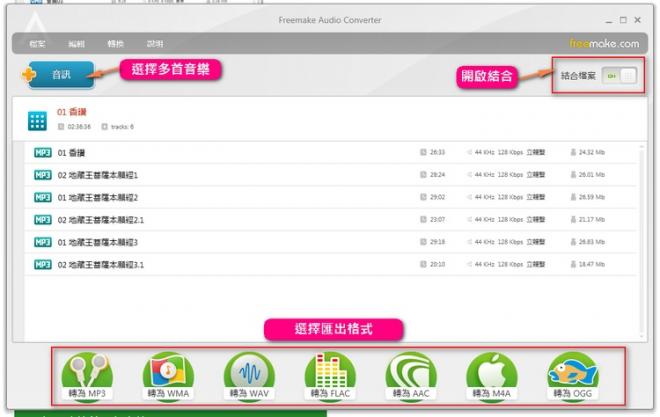Toggle the 結合檔案 switch
This screenshot has height=417, width=660.
click(619, 76)
